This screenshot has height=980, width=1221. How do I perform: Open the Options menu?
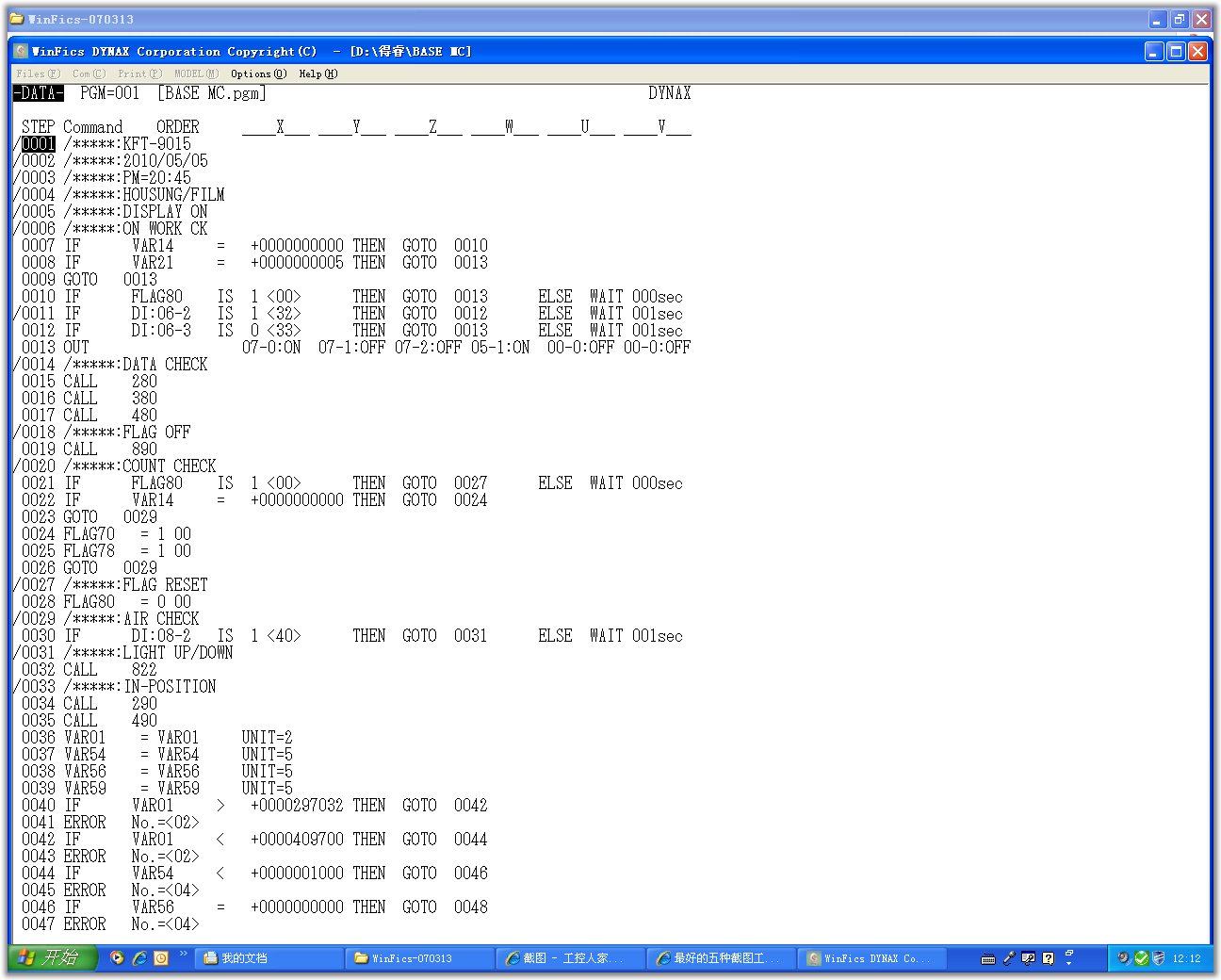pyautogui.click(x=257, y=73)
